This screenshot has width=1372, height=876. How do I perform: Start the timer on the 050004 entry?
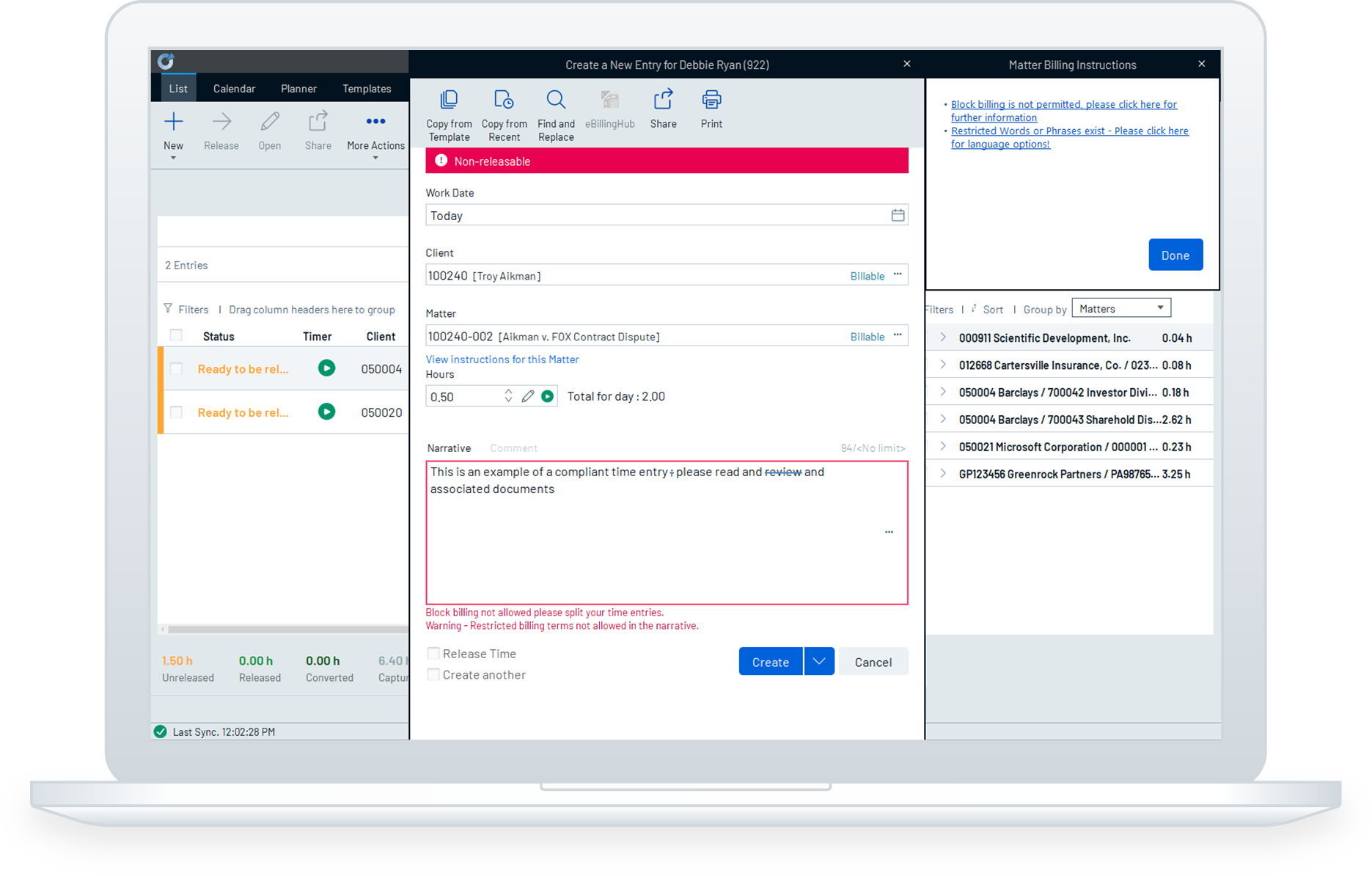[x=326, y=368]
